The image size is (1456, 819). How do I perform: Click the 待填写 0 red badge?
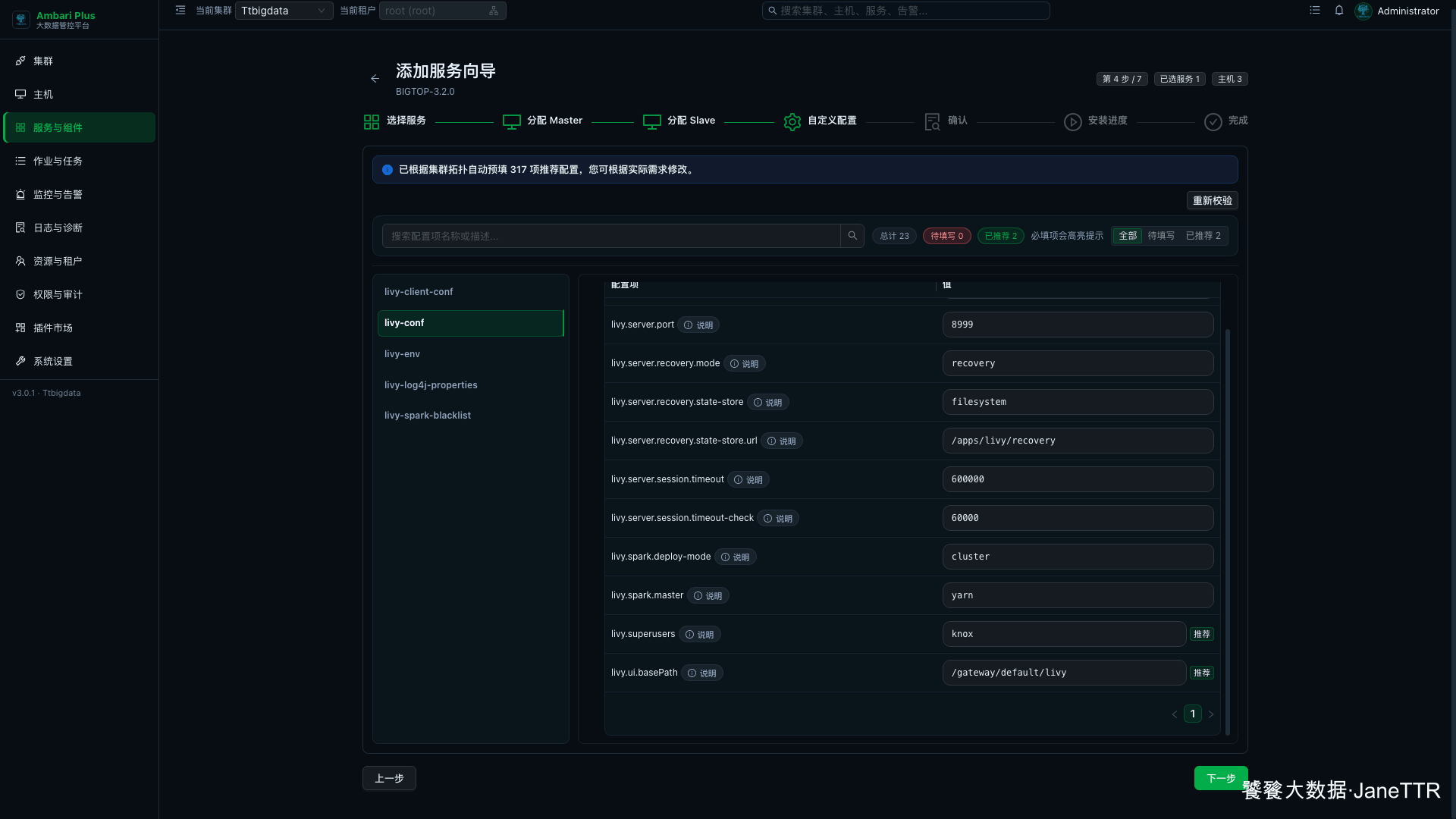947,236
